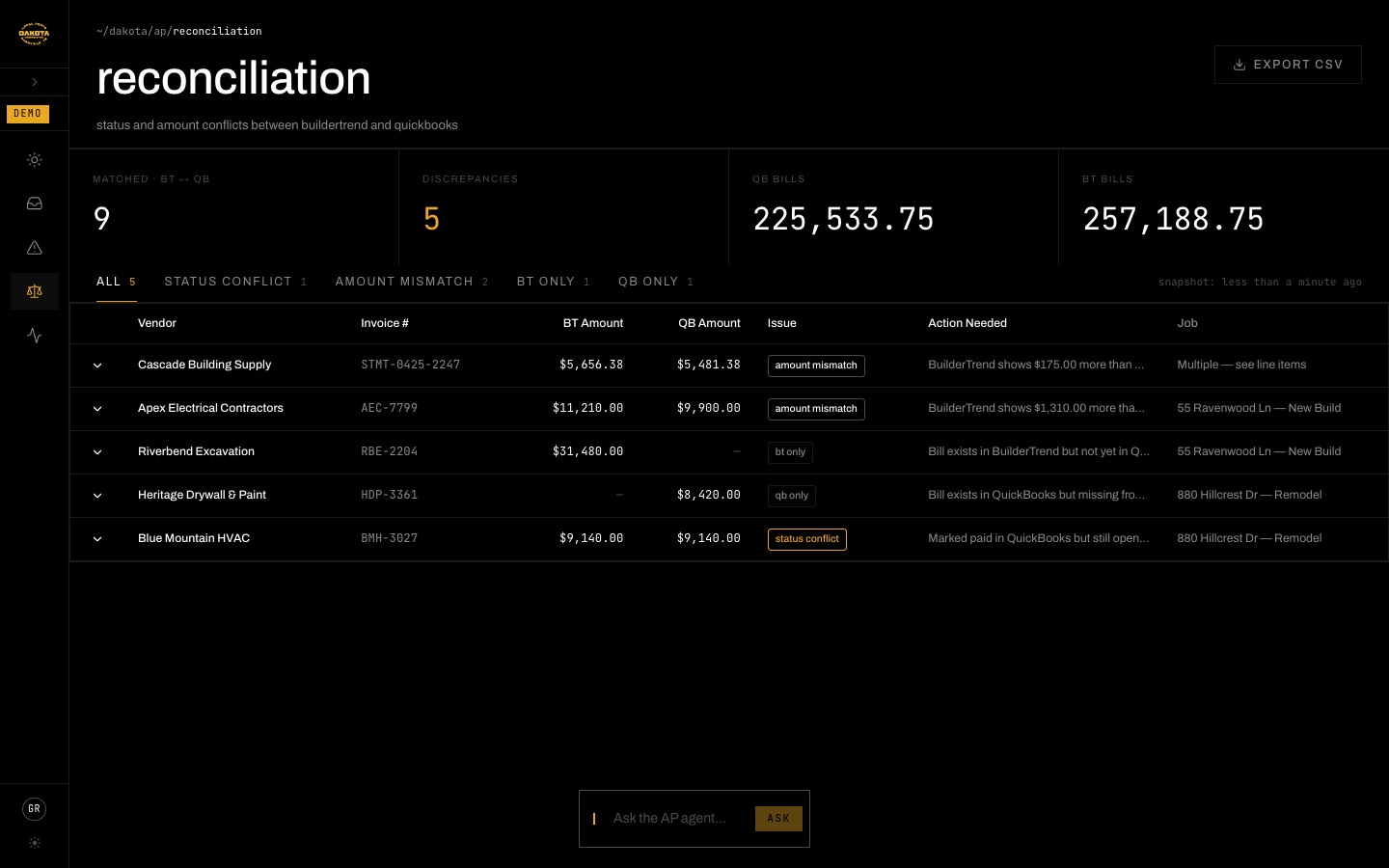
Task: Click the DEMO badge in the sidebar
Action: 28,114
